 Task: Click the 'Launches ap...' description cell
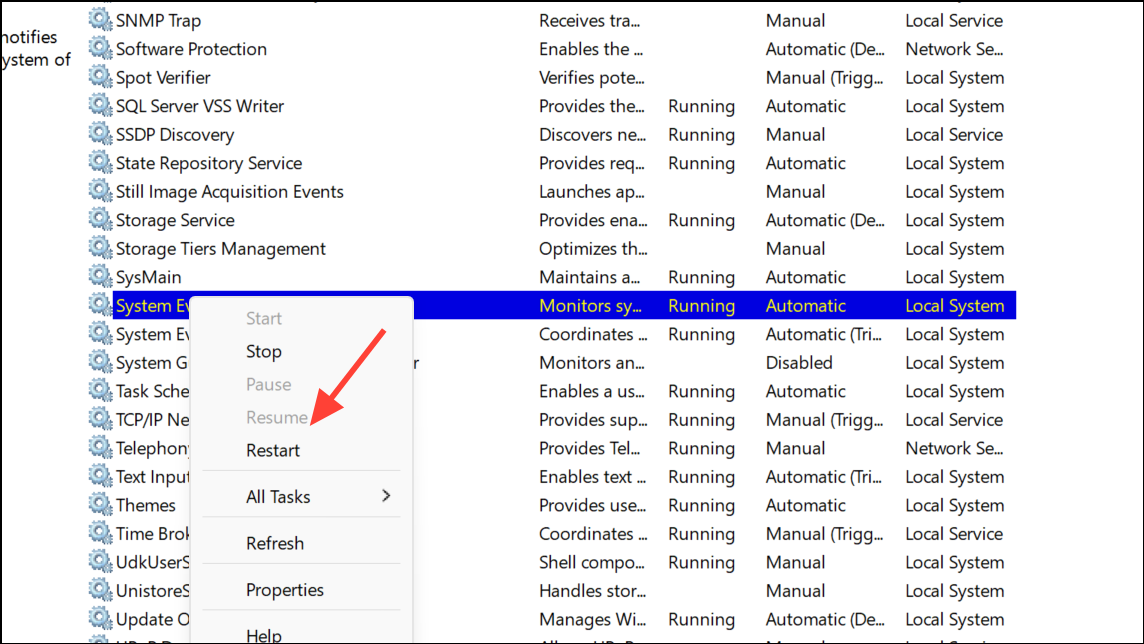591,192
